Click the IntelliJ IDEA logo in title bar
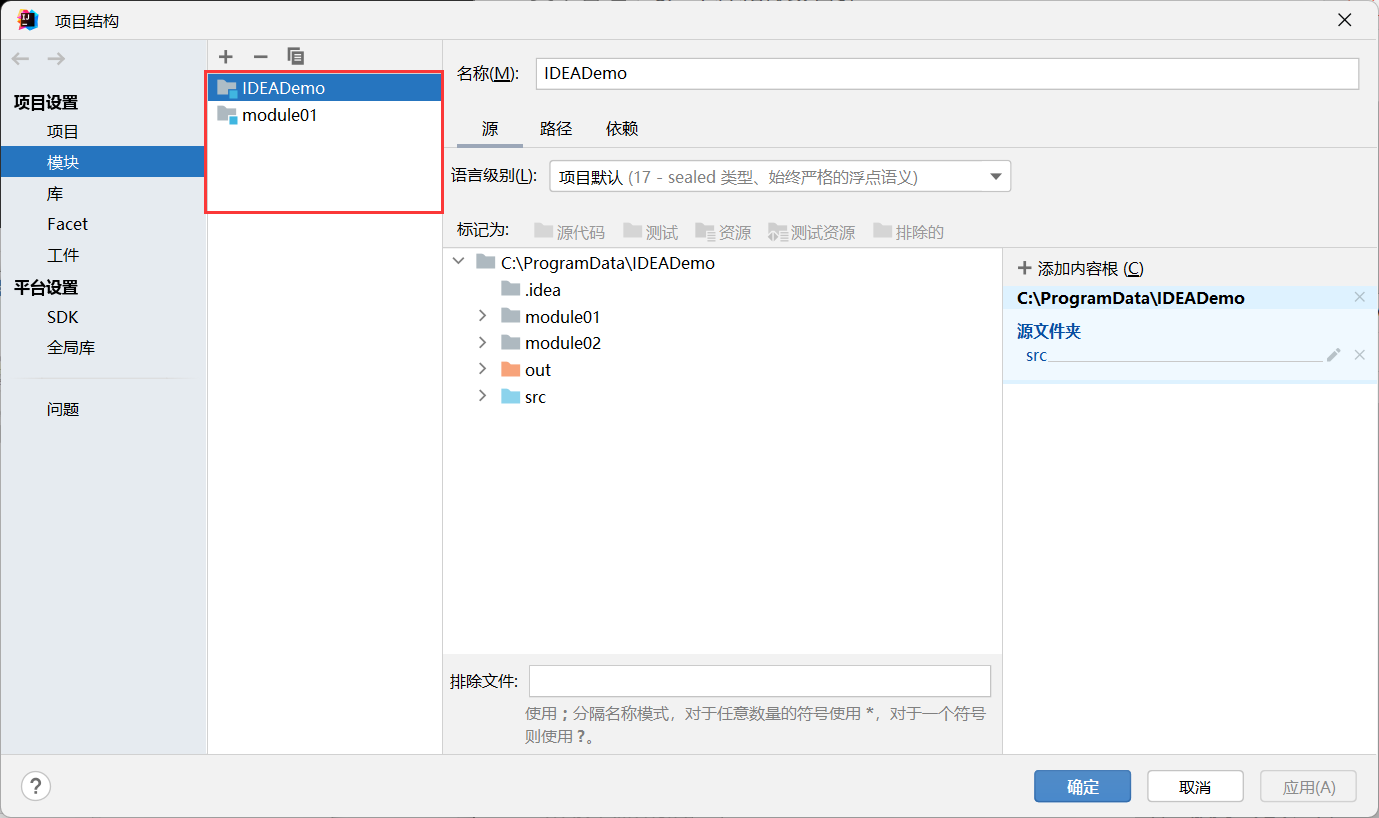Image resolution: width=1379 pixels, height=818 pixels. (x=28, y=20)
